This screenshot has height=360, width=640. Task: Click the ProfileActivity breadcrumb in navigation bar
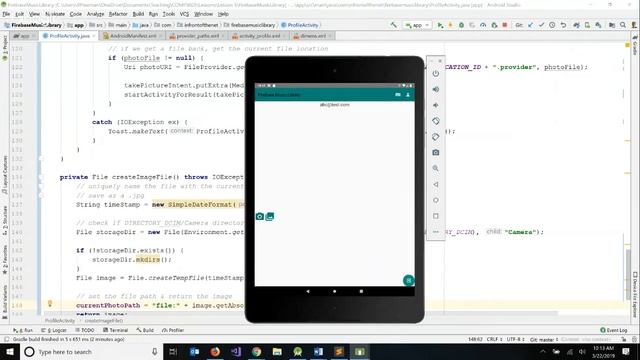tap(300, 25)
